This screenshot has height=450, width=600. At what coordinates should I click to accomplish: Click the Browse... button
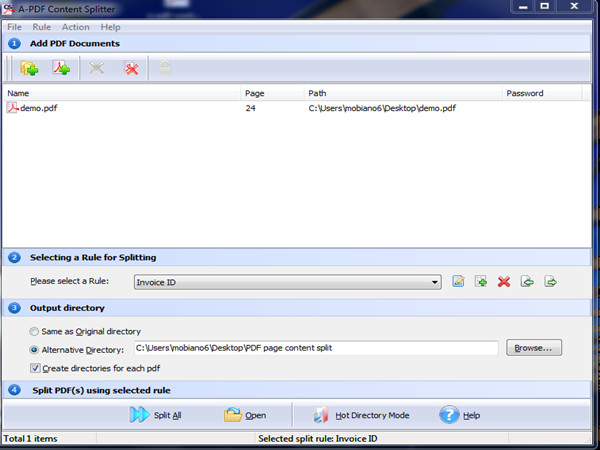pos(534,348)
